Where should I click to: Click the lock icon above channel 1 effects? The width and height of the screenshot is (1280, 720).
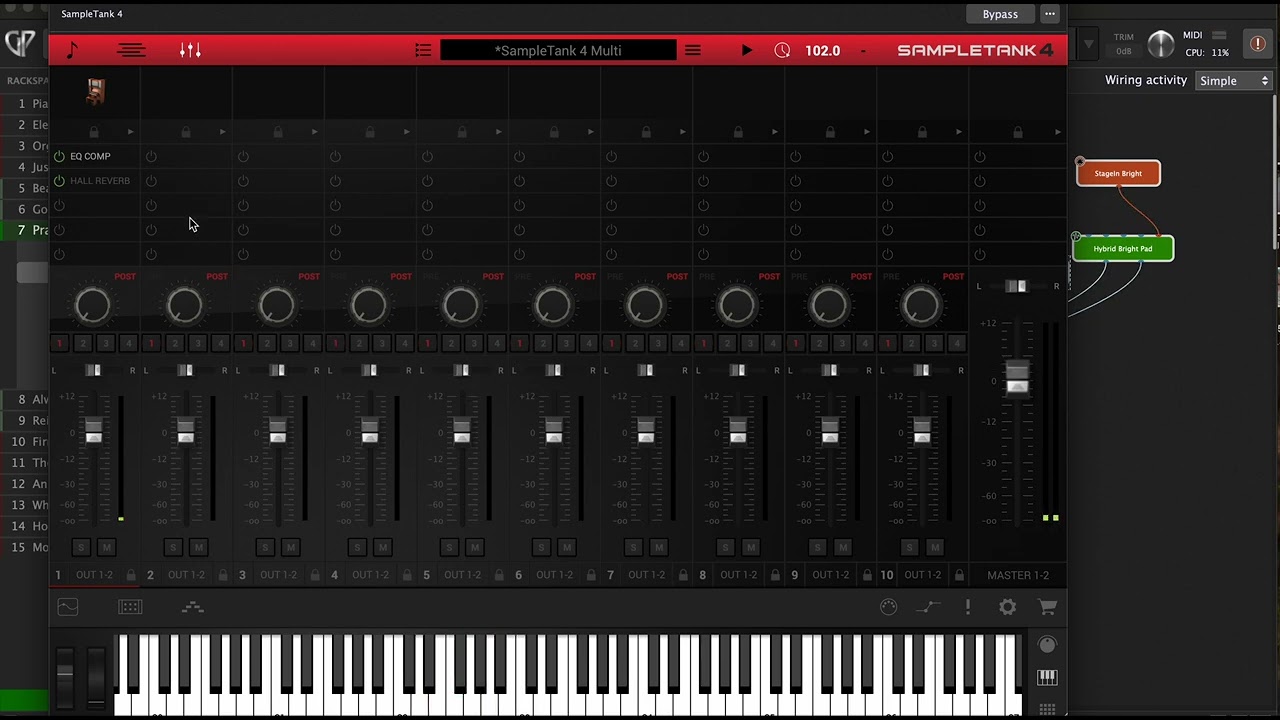pyautogui.click(x=94, y=132)
